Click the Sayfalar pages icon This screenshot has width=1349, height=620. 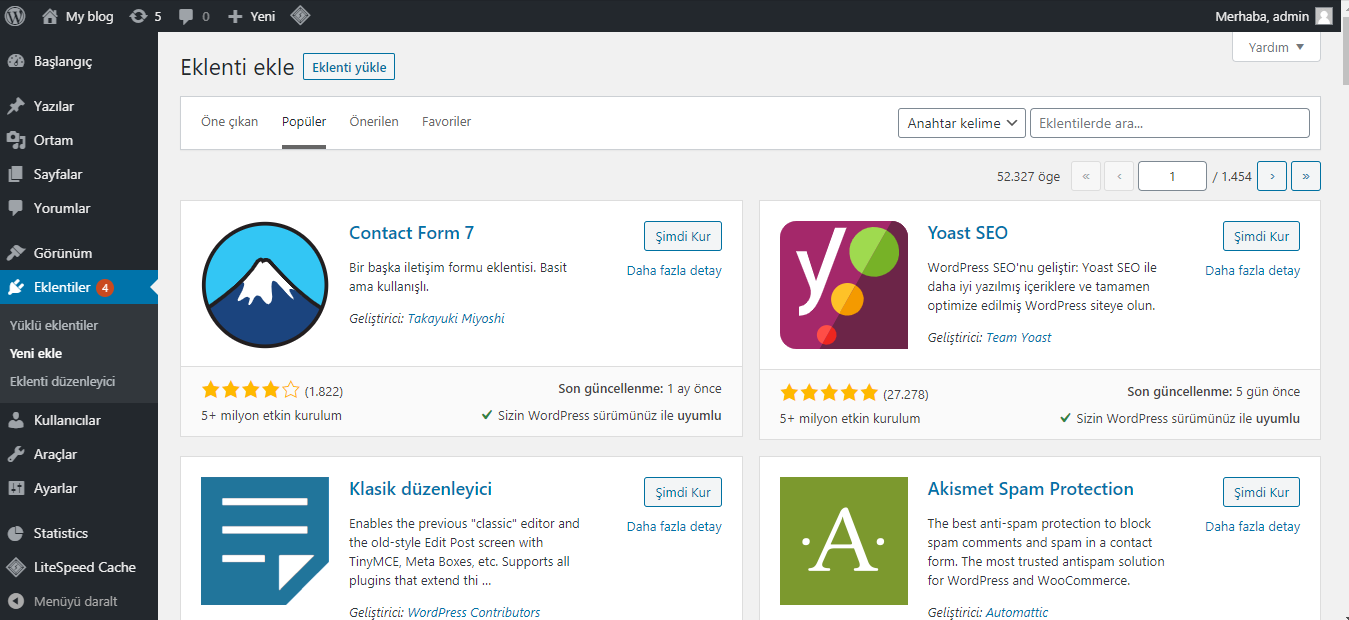16,174
